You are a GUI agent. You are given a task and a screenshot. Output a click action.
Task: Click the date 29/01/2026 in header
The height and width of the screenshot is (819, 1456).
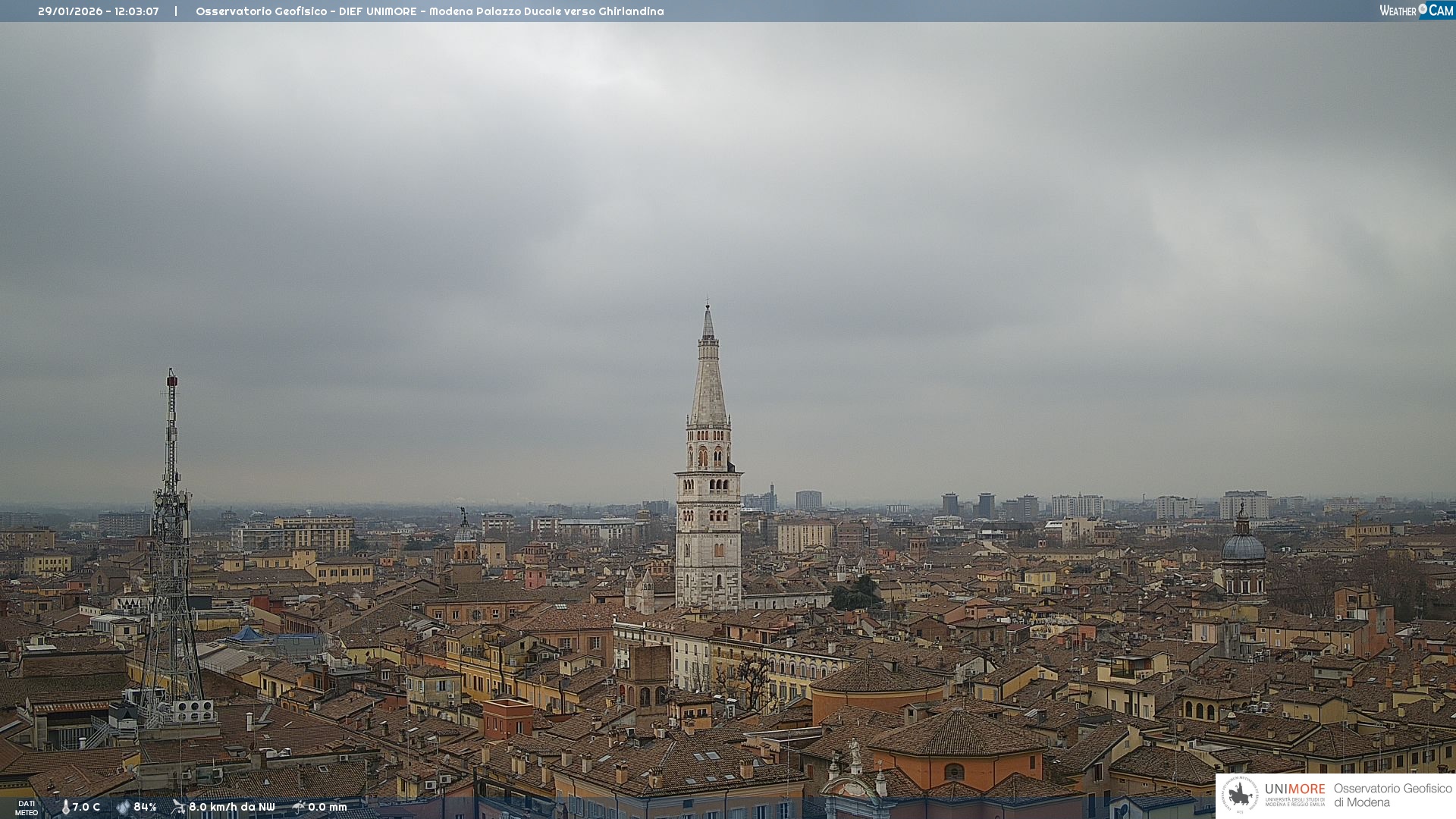point(70,11)
